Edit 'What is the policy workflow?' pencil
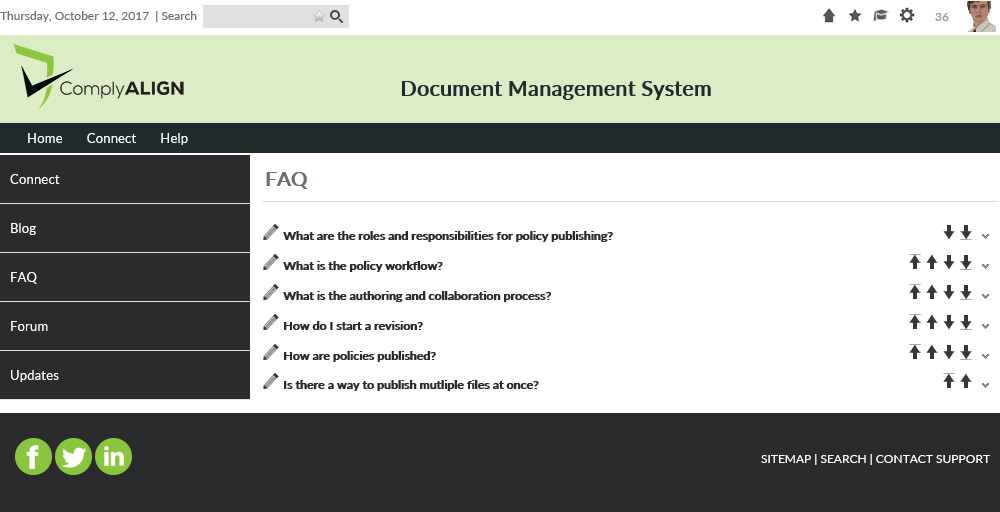This screenshot has height=512, width=1000. (271, 262)
